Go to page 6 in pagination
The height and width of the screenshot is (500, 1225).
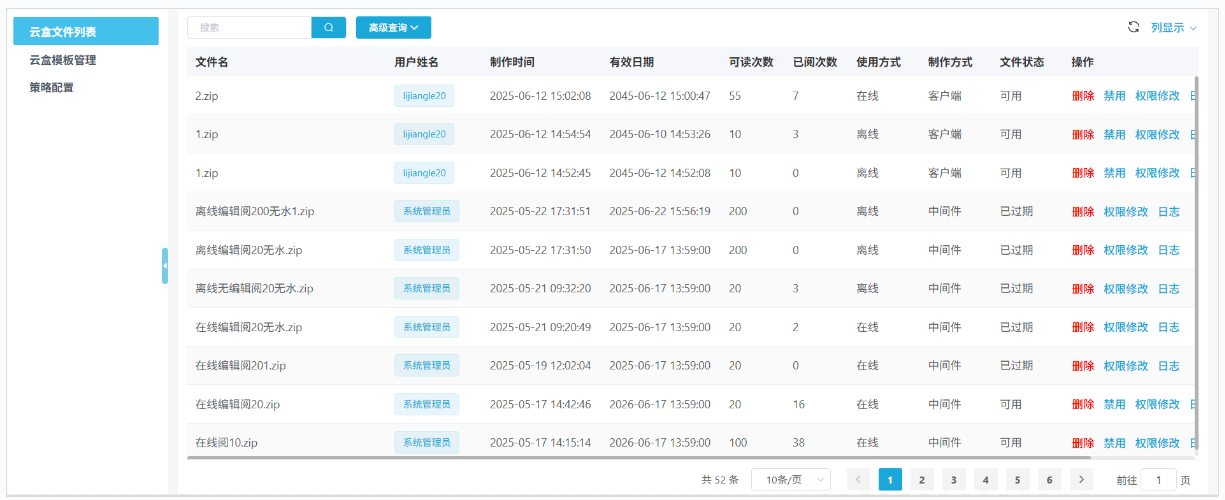click(1049, 480)
